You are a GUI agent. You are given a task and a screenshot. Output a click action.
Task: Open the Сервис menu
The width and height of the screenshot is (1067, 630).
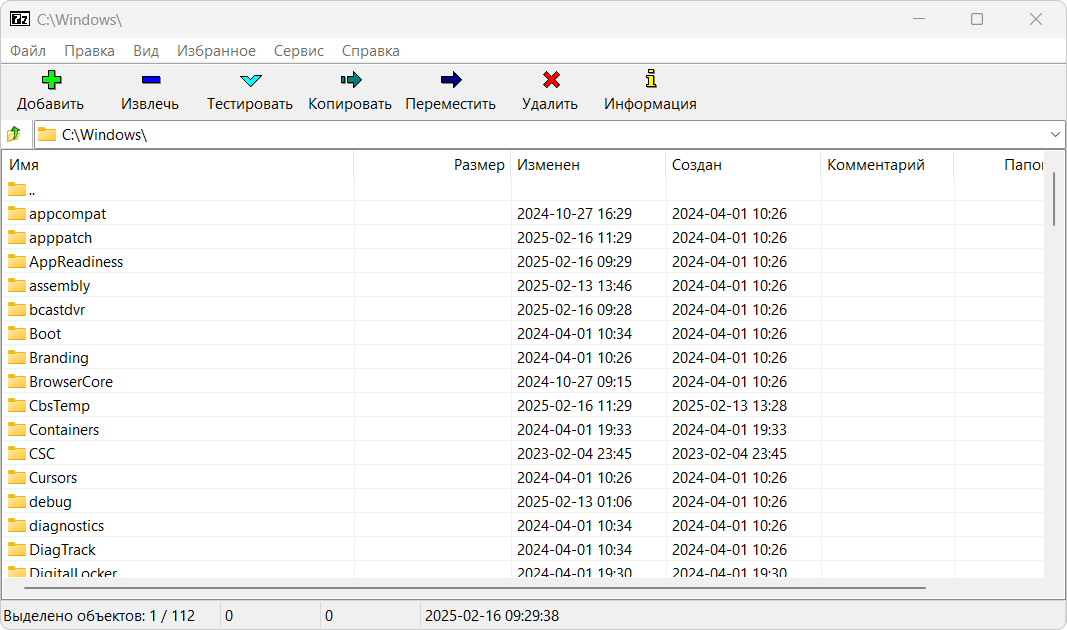(298, 51)
